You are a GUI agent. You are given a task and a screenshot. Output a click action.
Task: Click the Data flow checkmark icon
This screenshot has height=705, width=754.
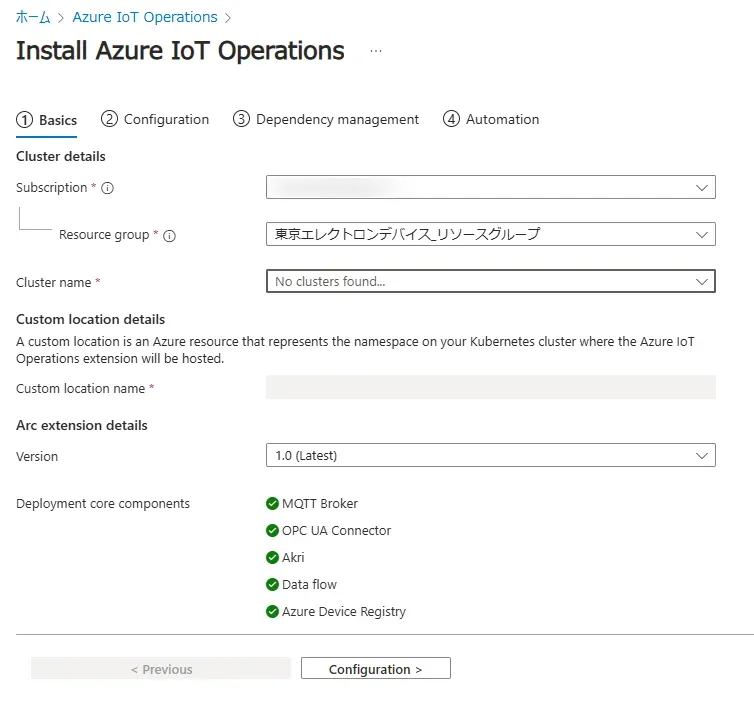pos(272,585)
